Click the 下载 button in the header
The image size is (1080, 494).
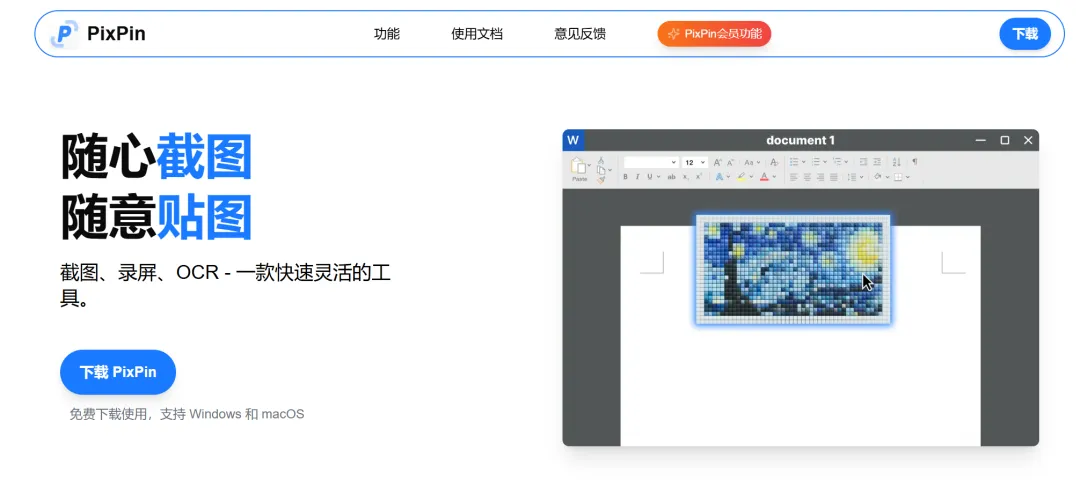click(x=1025, y=34)
